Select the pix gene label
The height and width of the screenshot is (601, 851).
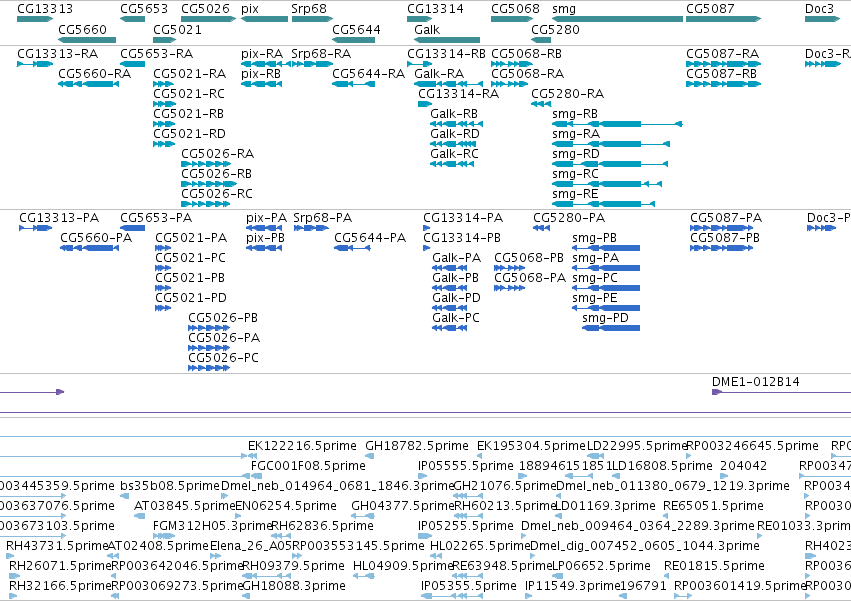250,9
